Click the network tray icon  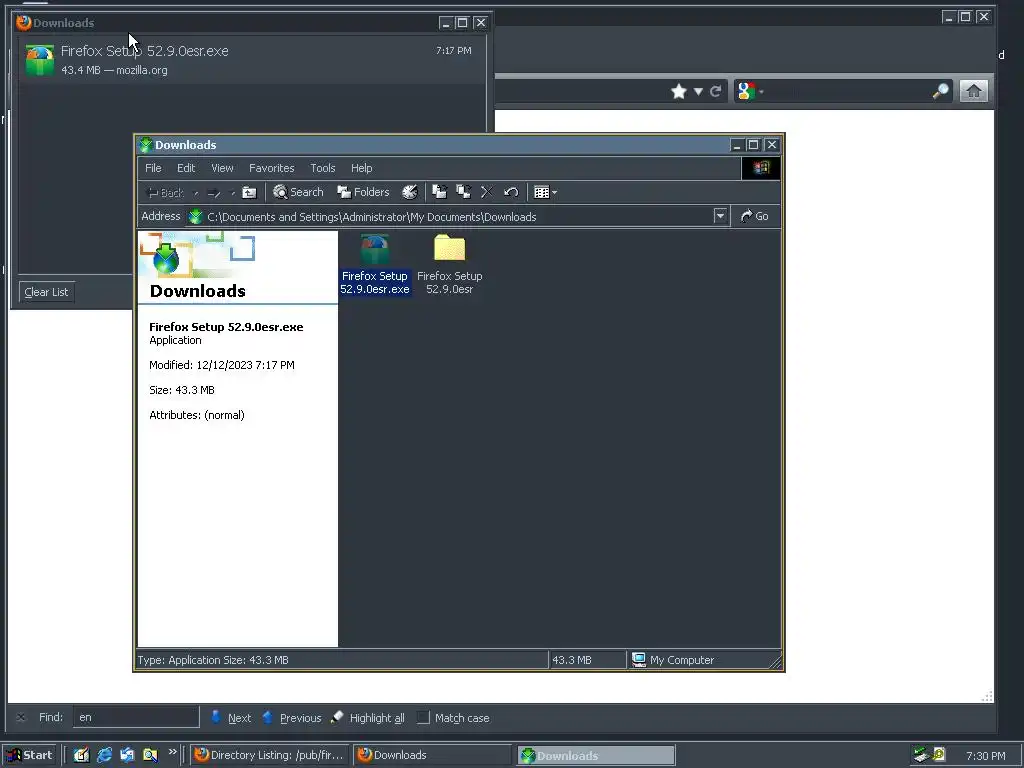click(921, 755)
